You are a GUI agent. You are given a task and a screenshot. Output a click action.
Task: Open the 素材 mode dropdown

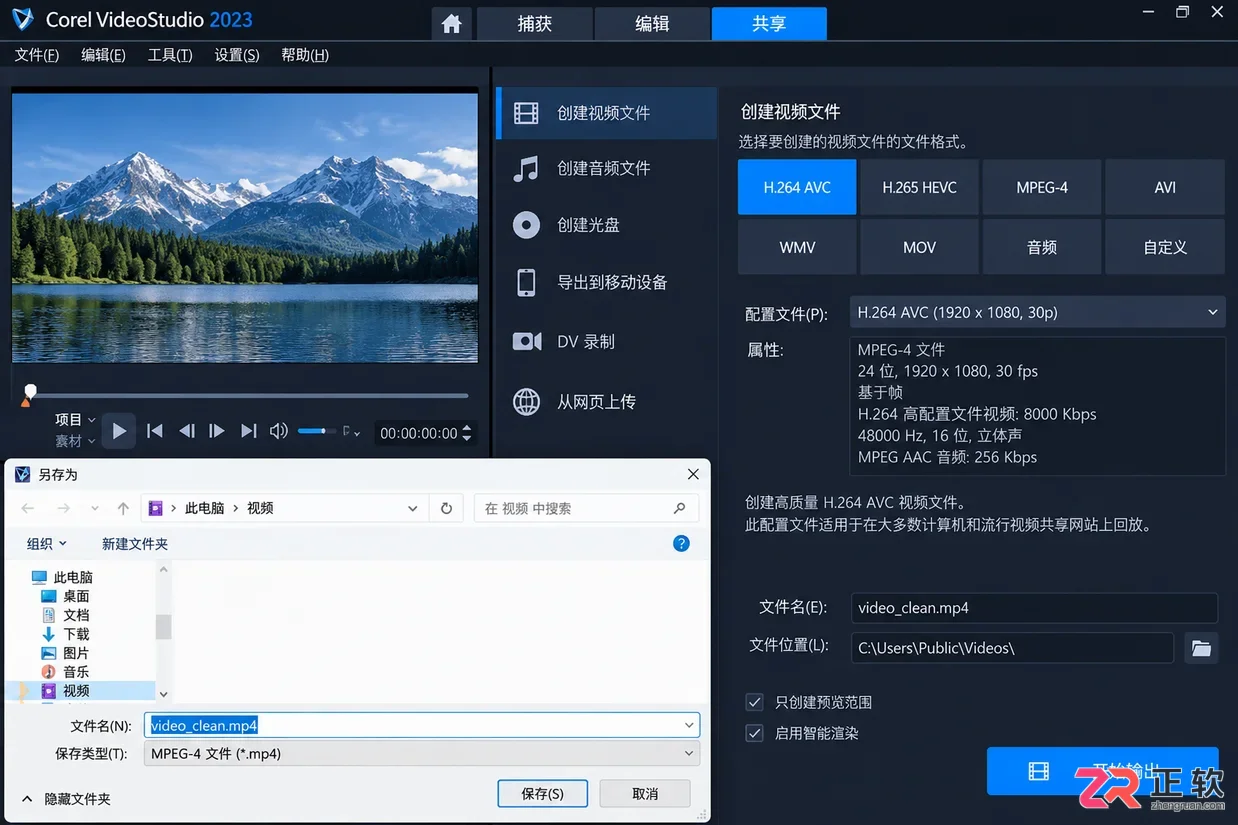75,441
